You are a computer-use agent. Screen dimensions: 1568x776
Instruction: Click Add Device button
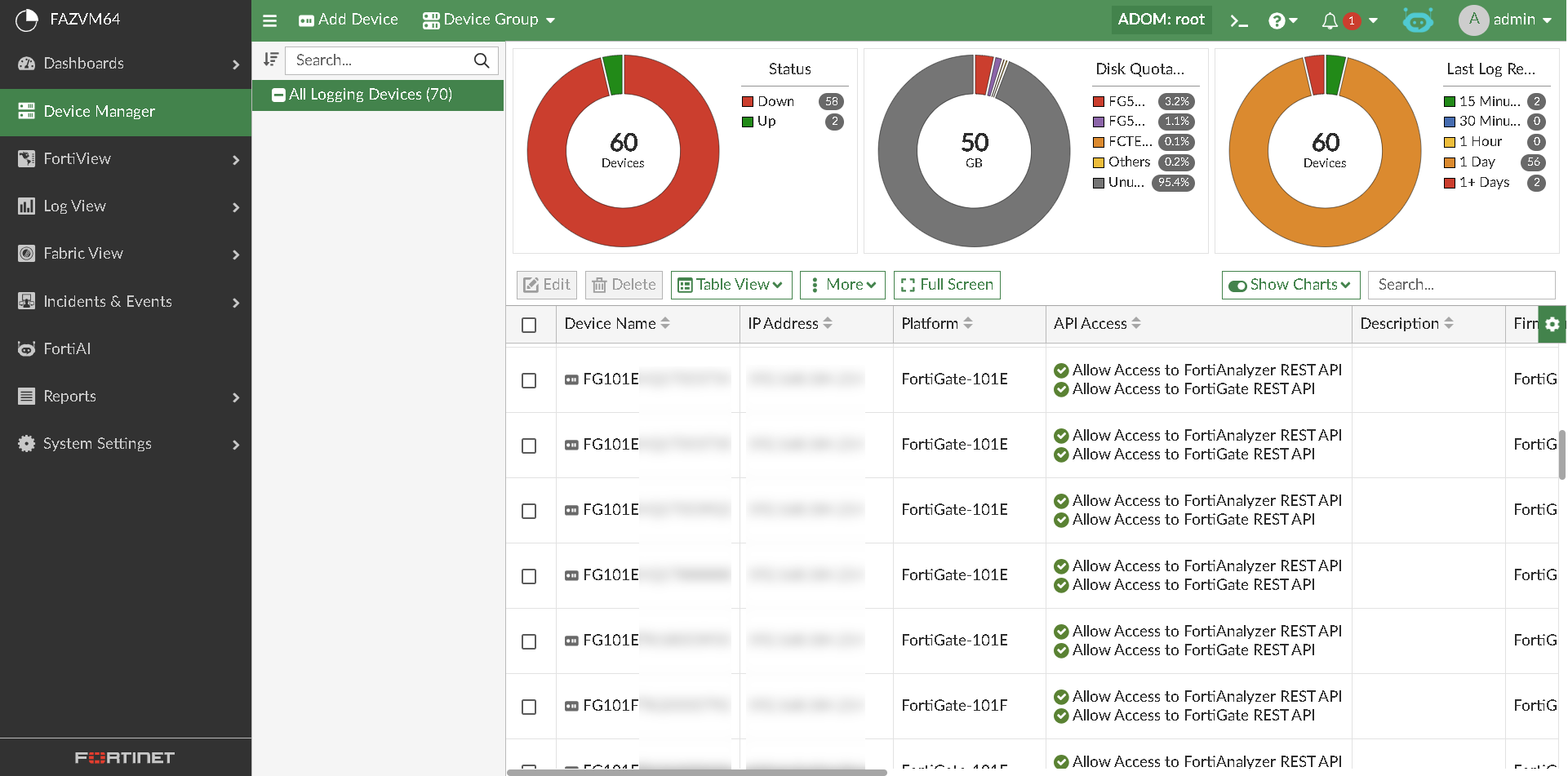click(349, 20)
